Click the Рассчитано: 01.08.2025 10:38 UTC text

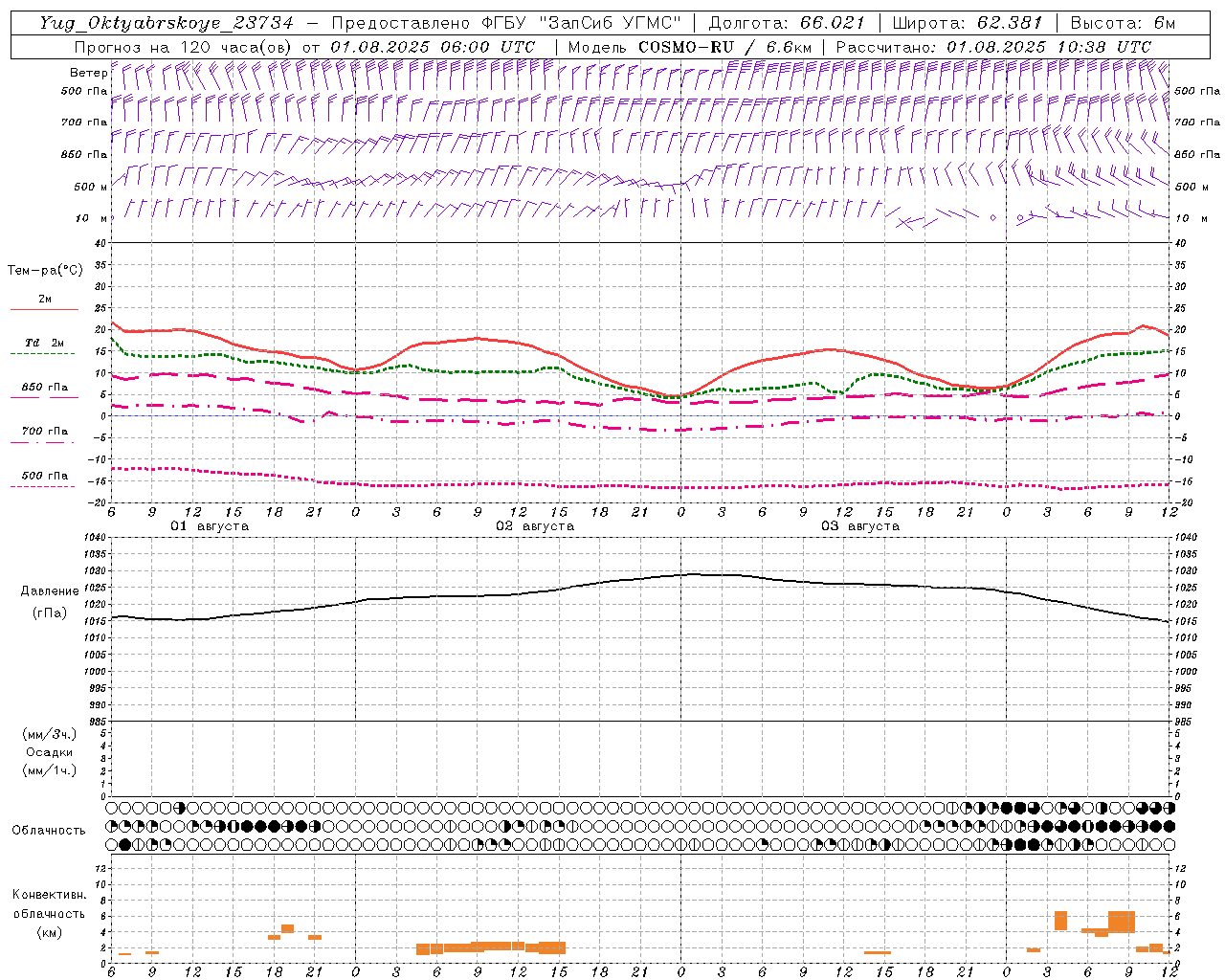tap(993, 47)
